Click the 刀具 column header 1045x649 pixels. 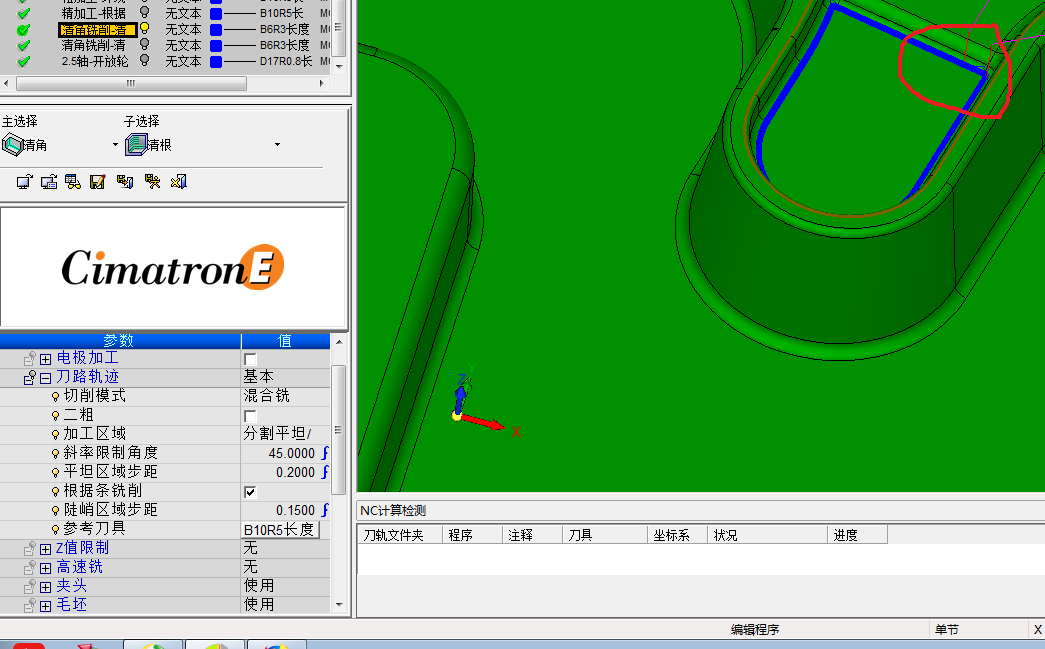click(604, 535)
